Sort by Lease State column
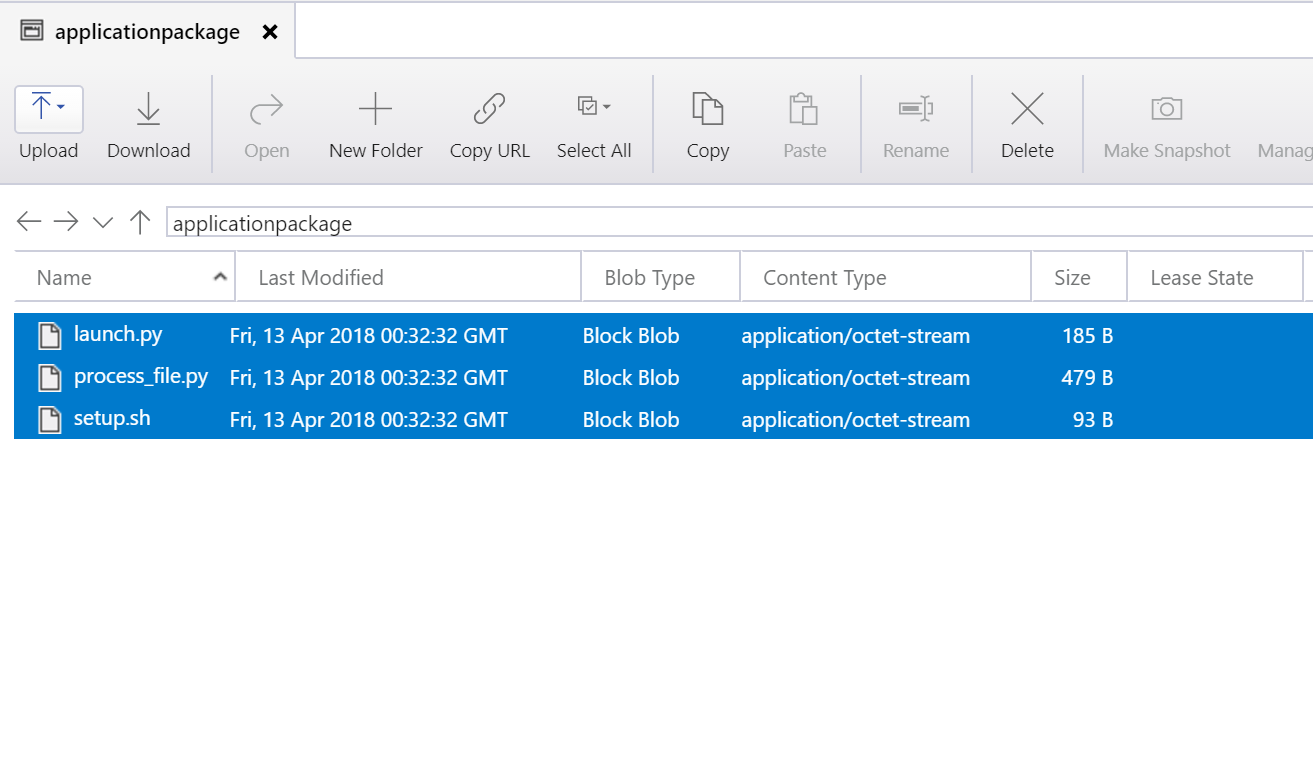The width and height of the screenshot is (1313, 774). (x=1215, y=278)
